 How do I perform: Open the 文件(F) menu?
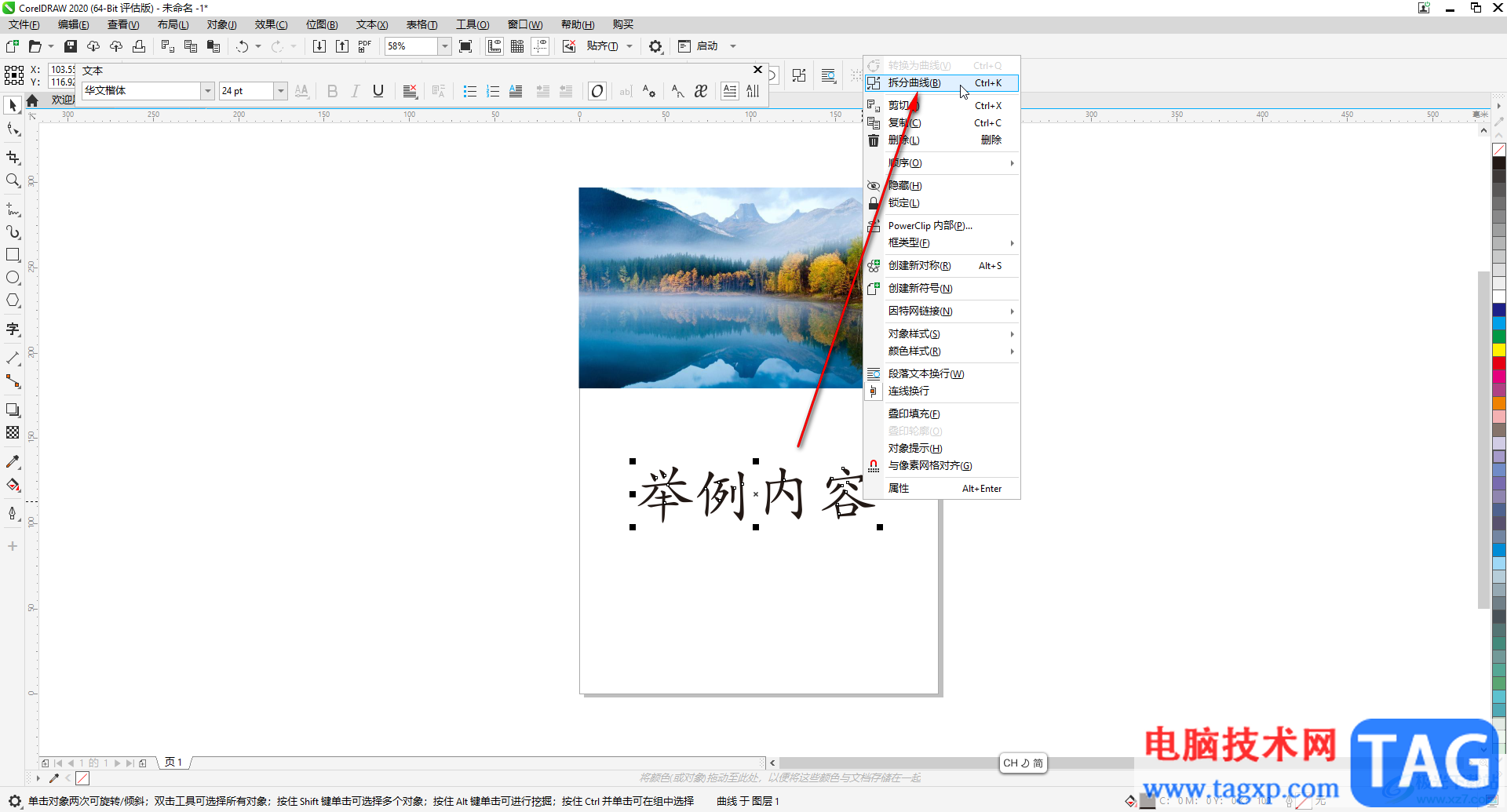coord(24,25)
